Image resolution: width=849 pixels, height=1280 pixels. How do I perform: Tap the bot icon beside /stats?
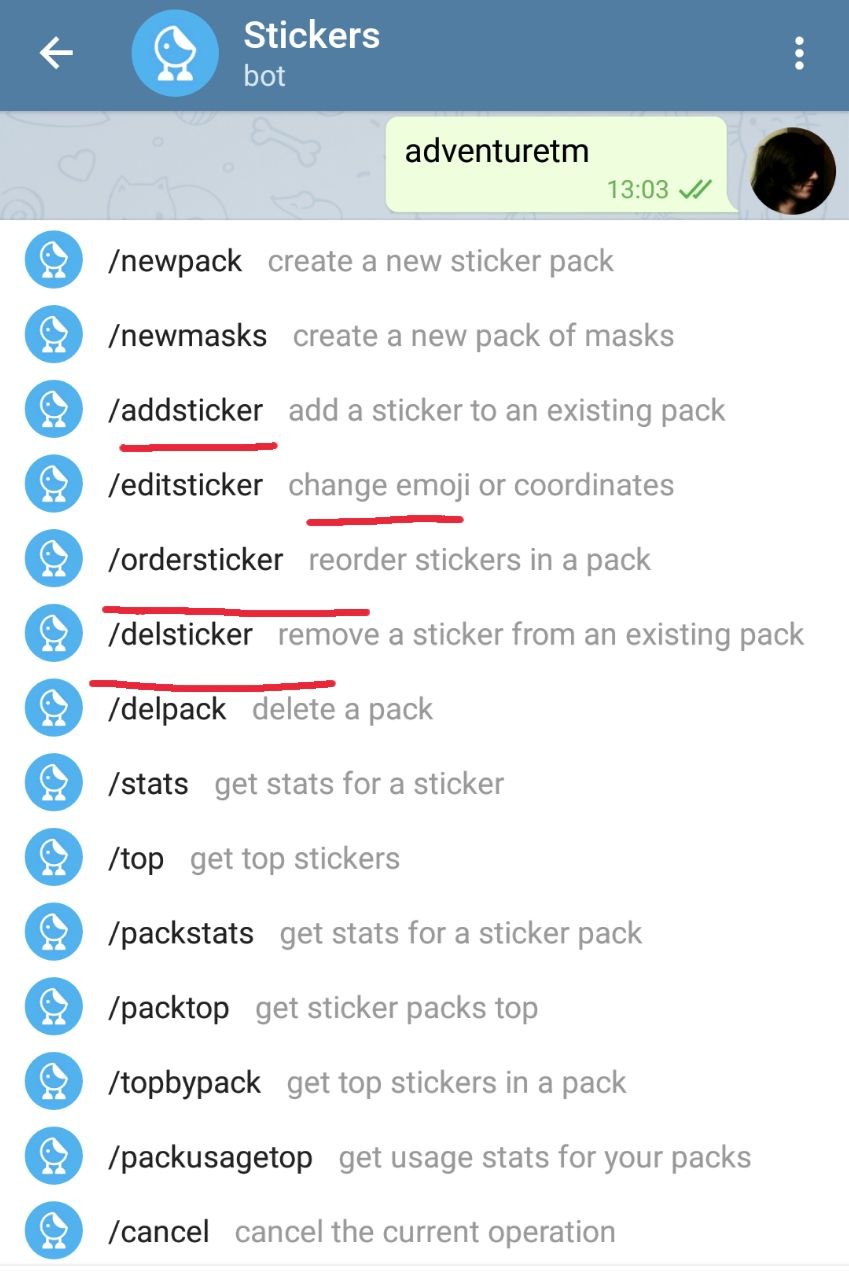click(x=53, y=783)
